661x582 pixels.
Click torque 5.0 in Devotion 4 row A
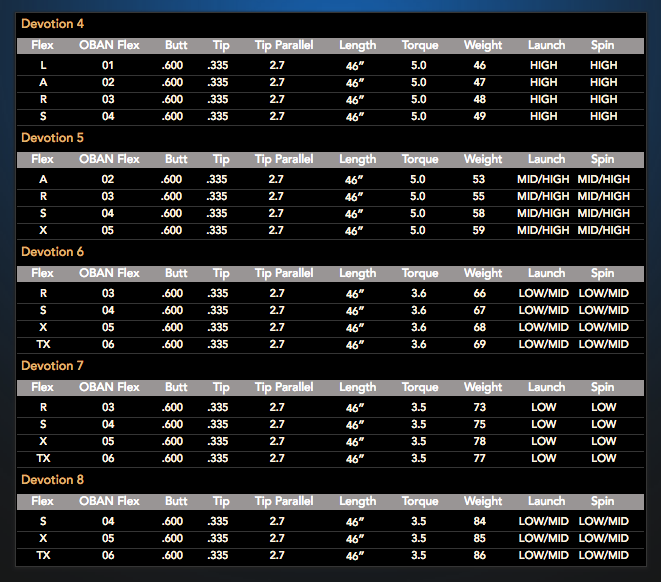pos(419,82)
